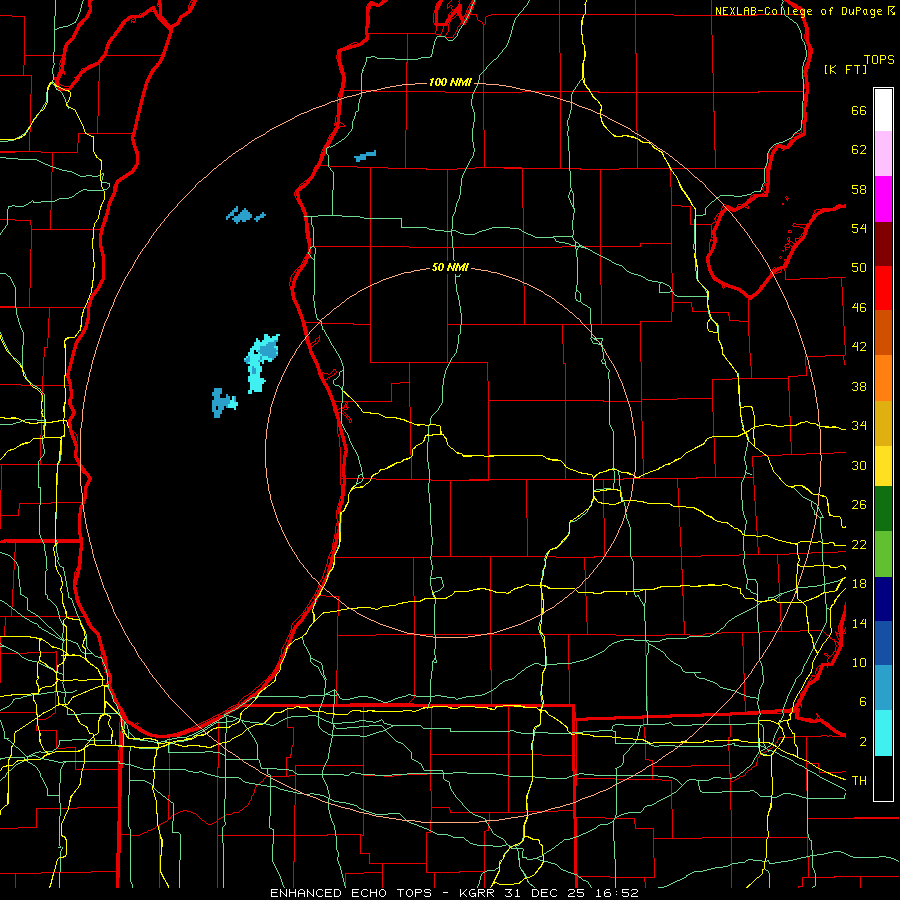Click the '6' legend value
This screenshot has width=900, height=900.
tap(862, 702)
